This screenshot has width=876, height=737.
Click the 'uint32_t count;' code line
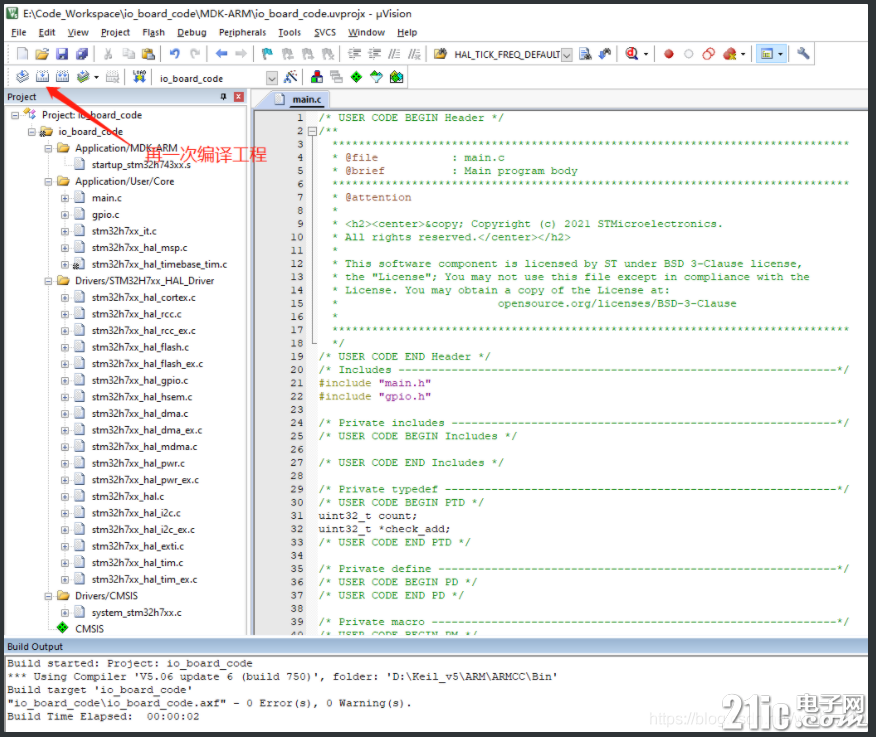pyautogui.click(x=368, y=516)
